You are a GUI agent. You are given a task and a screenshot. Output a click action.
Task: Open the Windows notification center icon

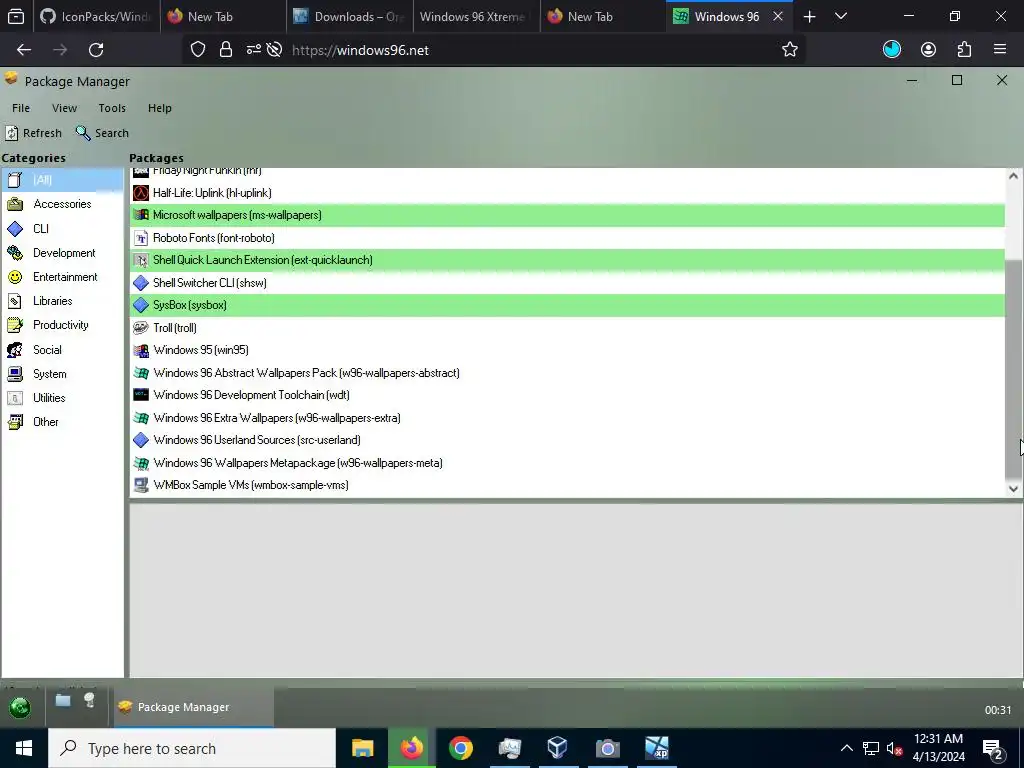point(993,749)
